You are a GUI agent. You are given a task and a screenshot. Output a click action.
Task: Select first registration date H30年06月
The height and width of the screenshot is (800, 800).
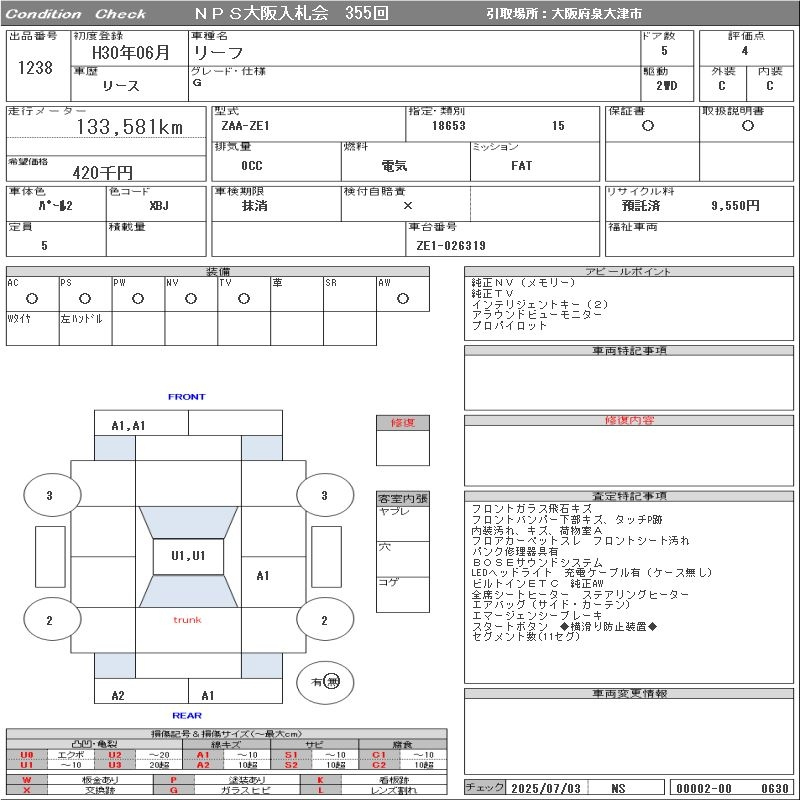(131, 53)
